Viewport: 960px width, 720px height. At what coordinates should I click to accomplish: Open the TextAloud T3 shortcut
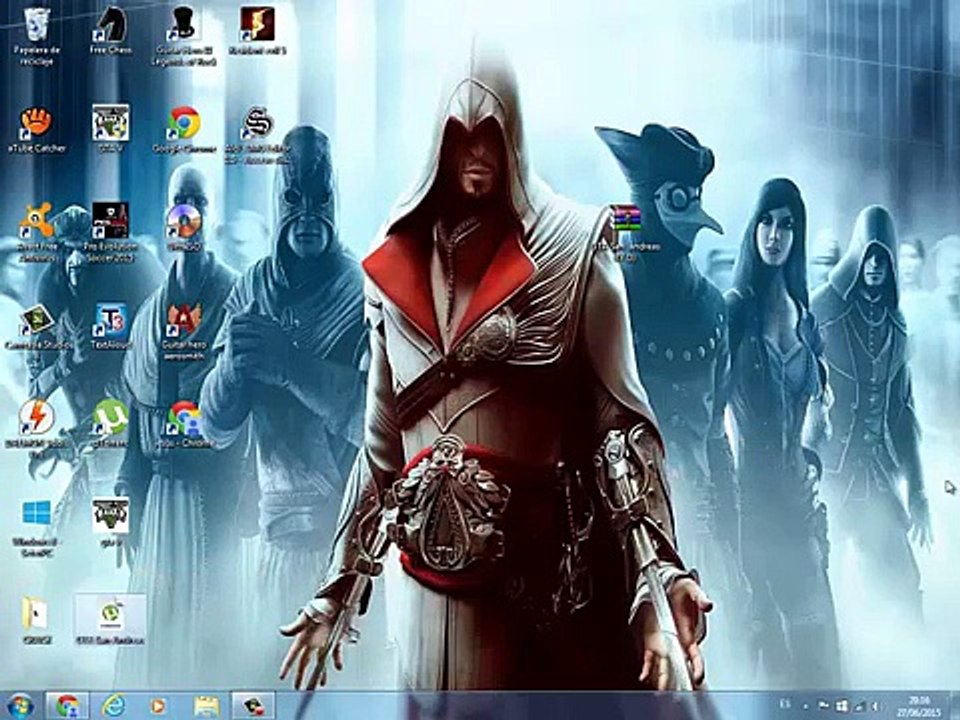(x=111, y=326)
